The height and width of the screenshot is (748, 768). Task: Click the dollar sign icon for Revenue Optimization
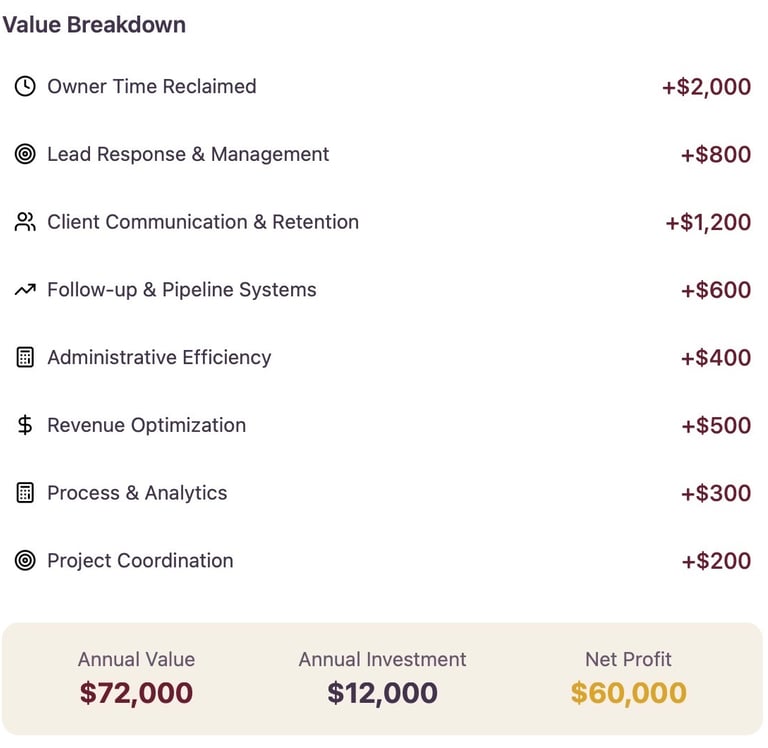coord(25,425)
